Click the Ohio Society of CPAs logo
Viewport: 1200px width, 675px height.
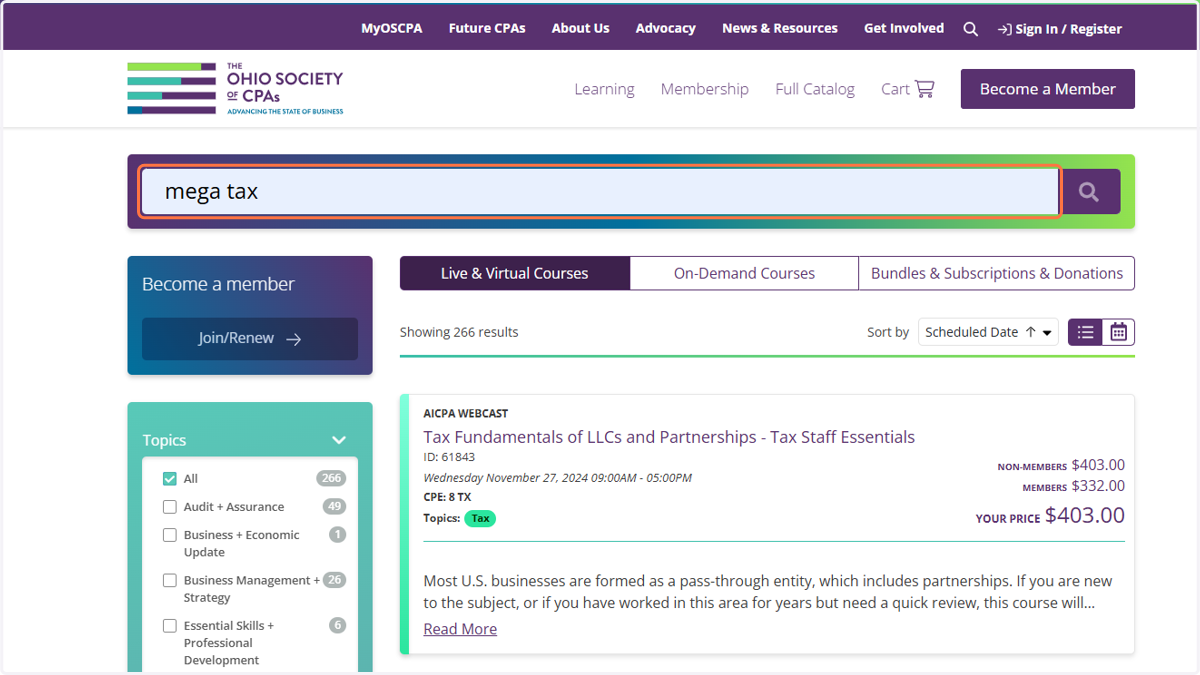coord(235,88)
